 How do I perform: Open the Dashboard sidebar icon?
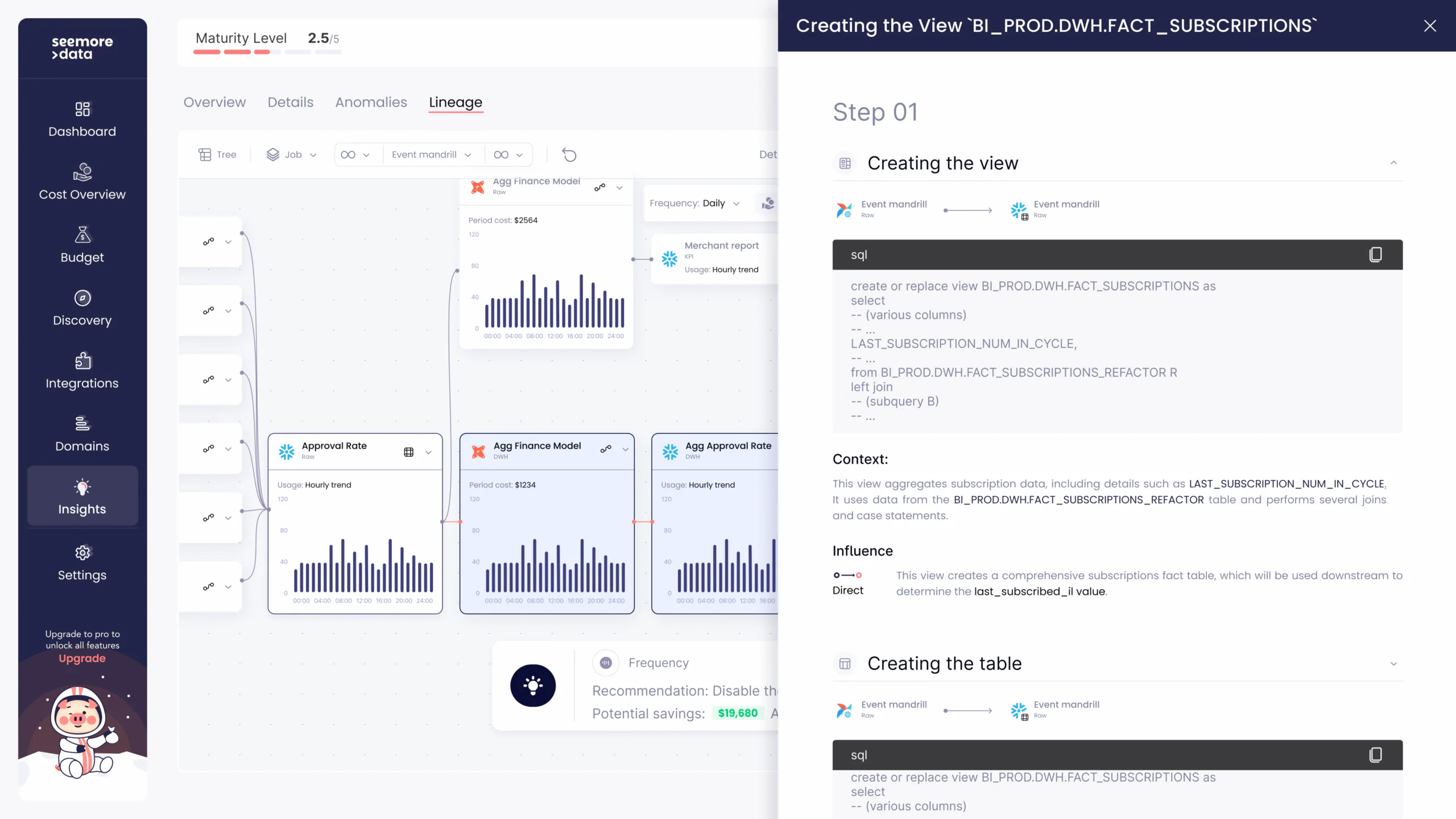pyautogui.click(x=82, y=109)
